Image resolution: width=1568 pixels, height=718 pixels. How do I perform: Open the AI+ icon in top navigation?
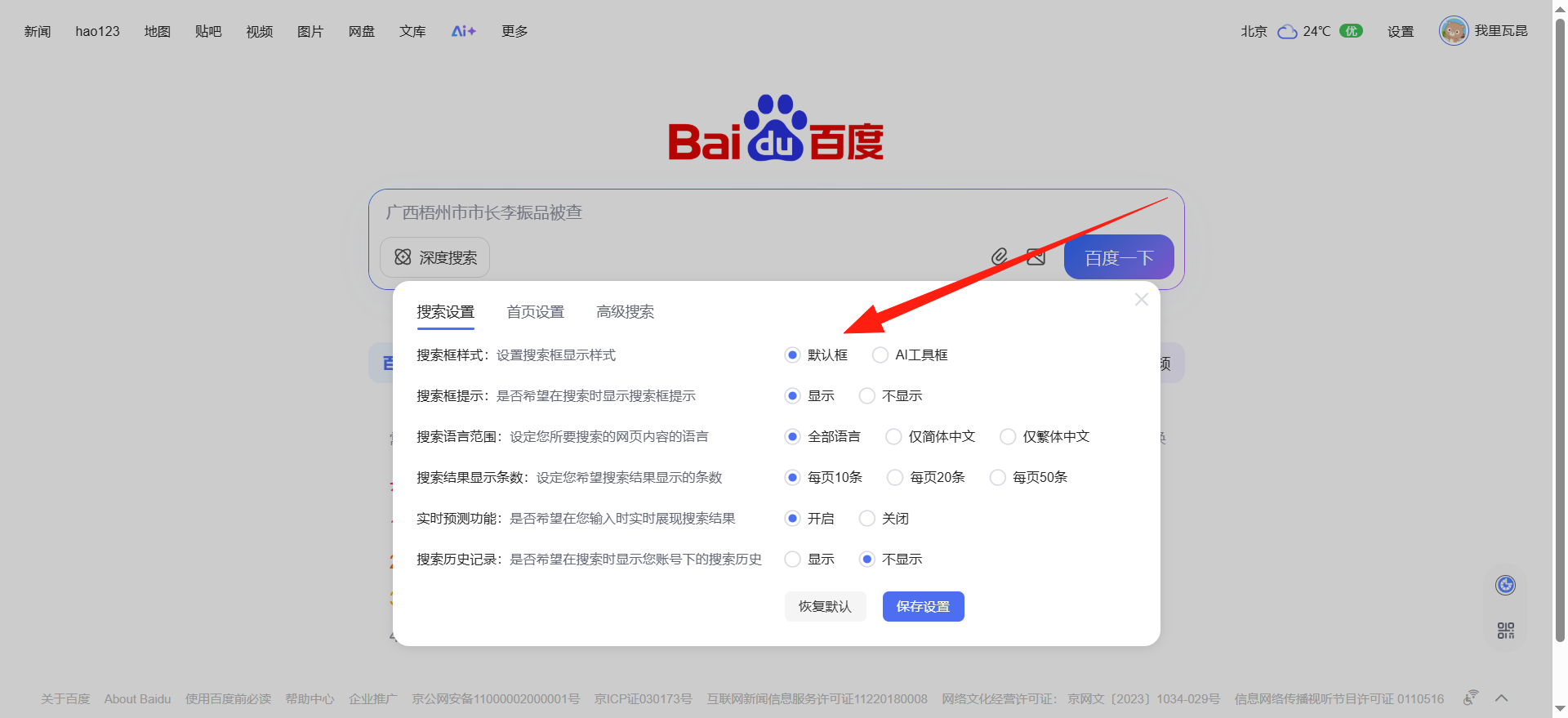click(x=463, y=31)
